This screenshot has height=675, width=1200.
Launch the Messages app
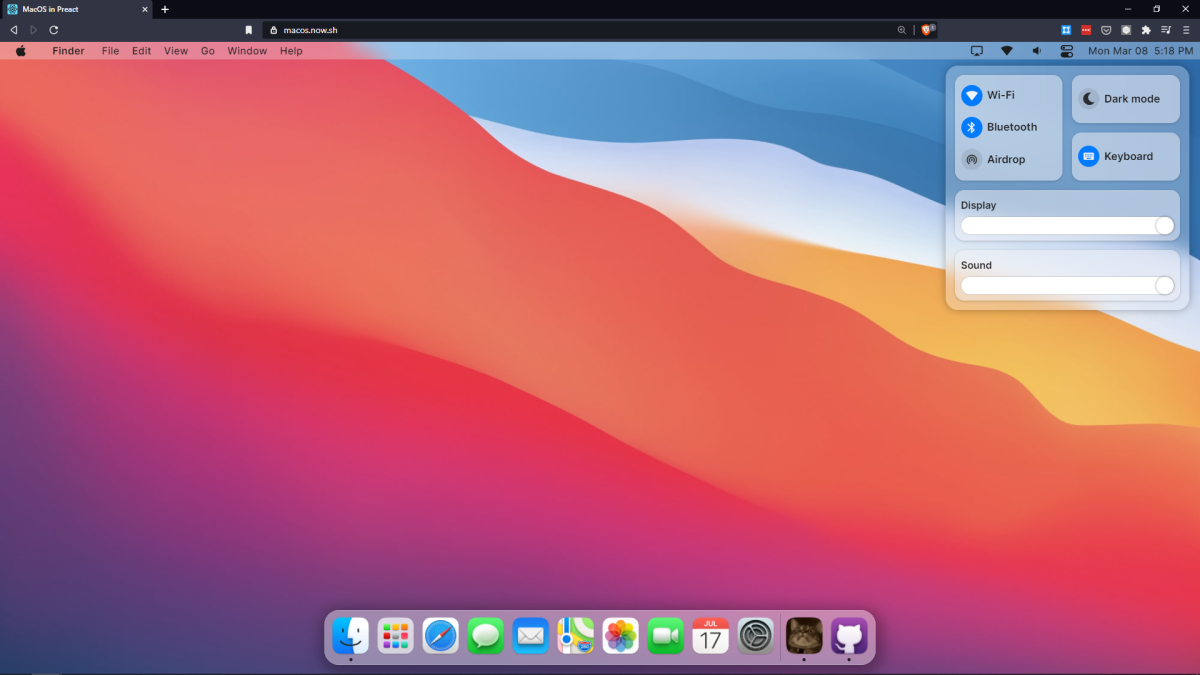[x=485, y=636]
